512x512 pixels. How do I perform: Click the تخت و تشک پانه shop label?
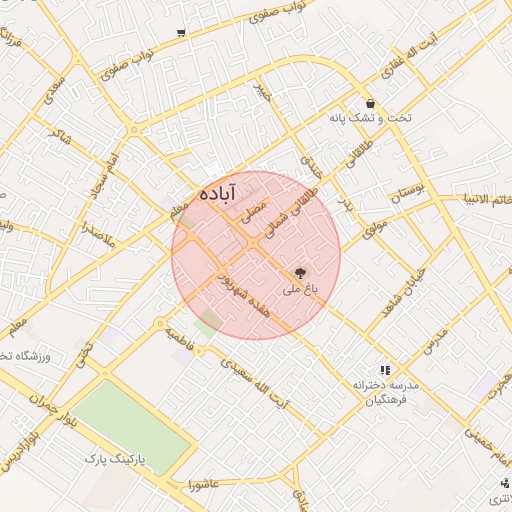[x=370, y=118]
